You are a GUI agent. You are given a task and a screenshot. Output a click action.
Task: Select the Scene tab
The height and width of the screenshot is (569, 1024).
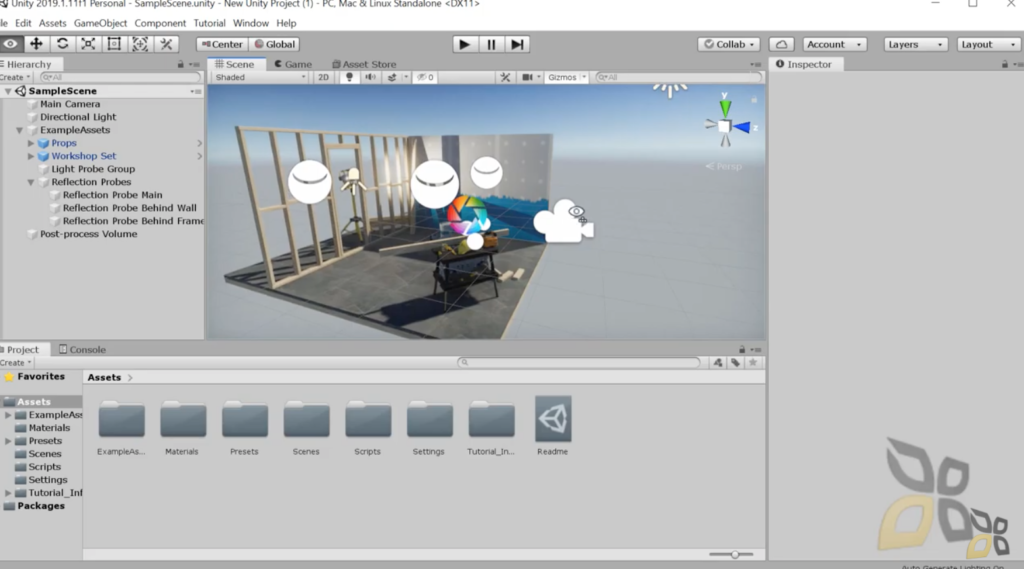pos(236,64)
